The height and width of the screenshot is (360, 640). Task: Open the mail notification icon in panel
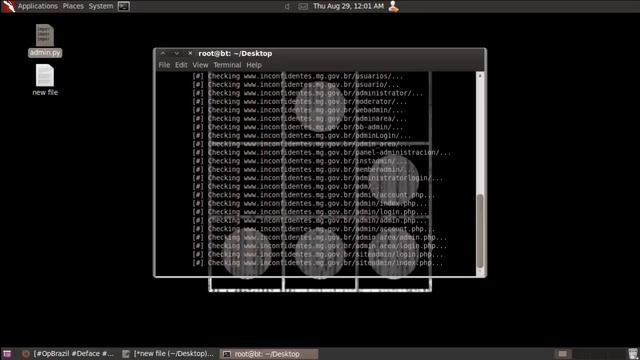[x=303, y=7]
